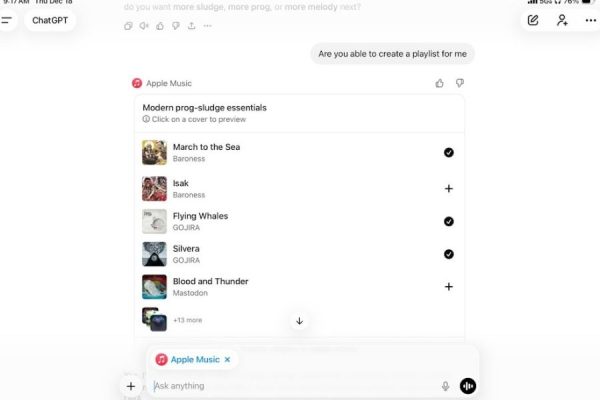Share the previous response
Screen dimensions: 600x400
pyautogui.click(x=192, y=26)
